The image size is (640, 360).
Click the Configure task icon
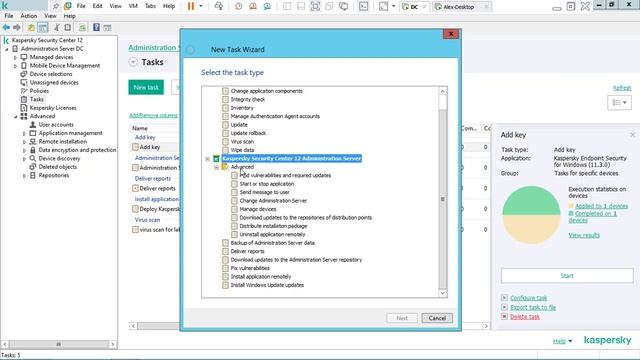pos(504,298)
